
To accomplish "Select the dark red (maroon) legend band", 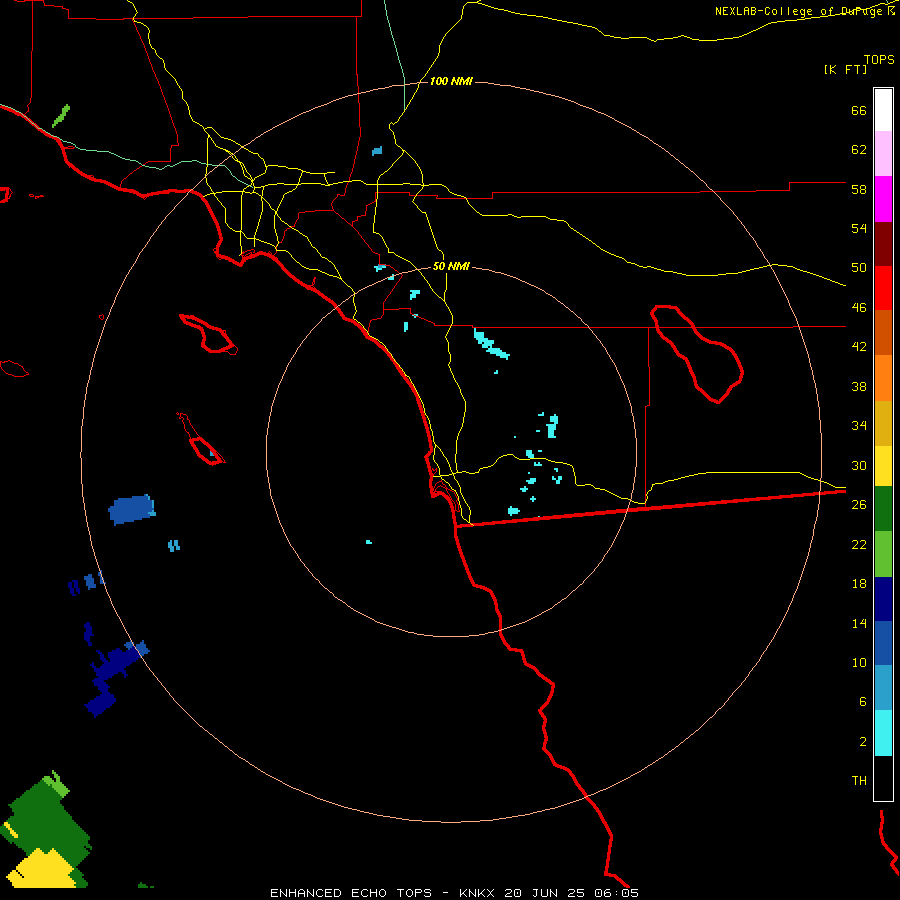I will (883, 245).
